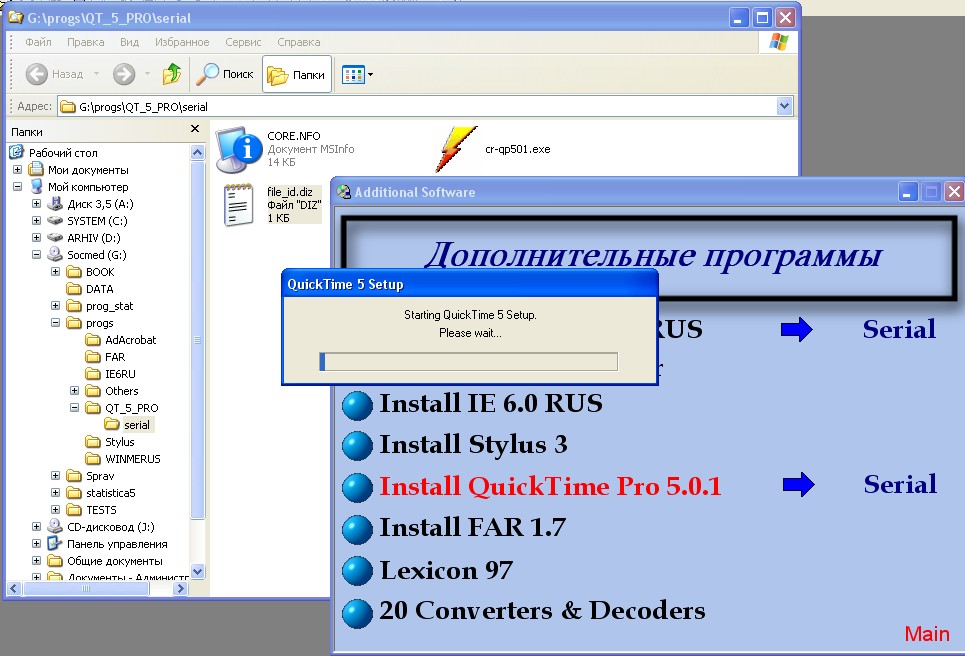Click the Back arrow icon in Explorer toolbar
This screenshot has height=656, width=965.
[x=36, y=74]
